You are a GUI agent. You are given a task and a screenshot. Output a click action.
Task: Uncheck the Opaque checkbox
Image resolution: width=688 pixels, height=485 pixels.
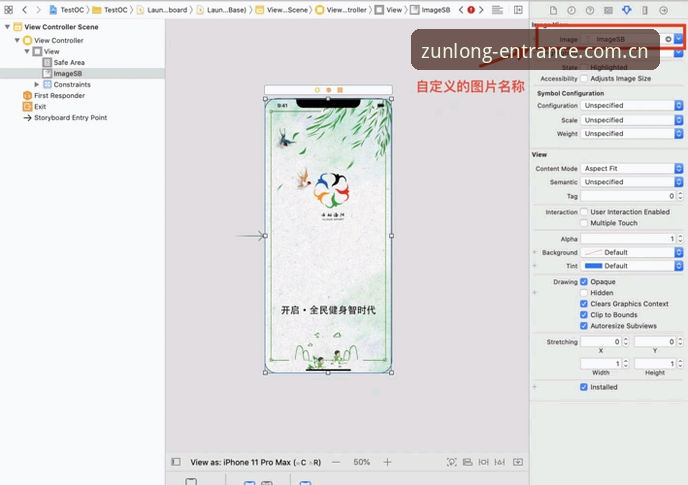pos(584,282)
